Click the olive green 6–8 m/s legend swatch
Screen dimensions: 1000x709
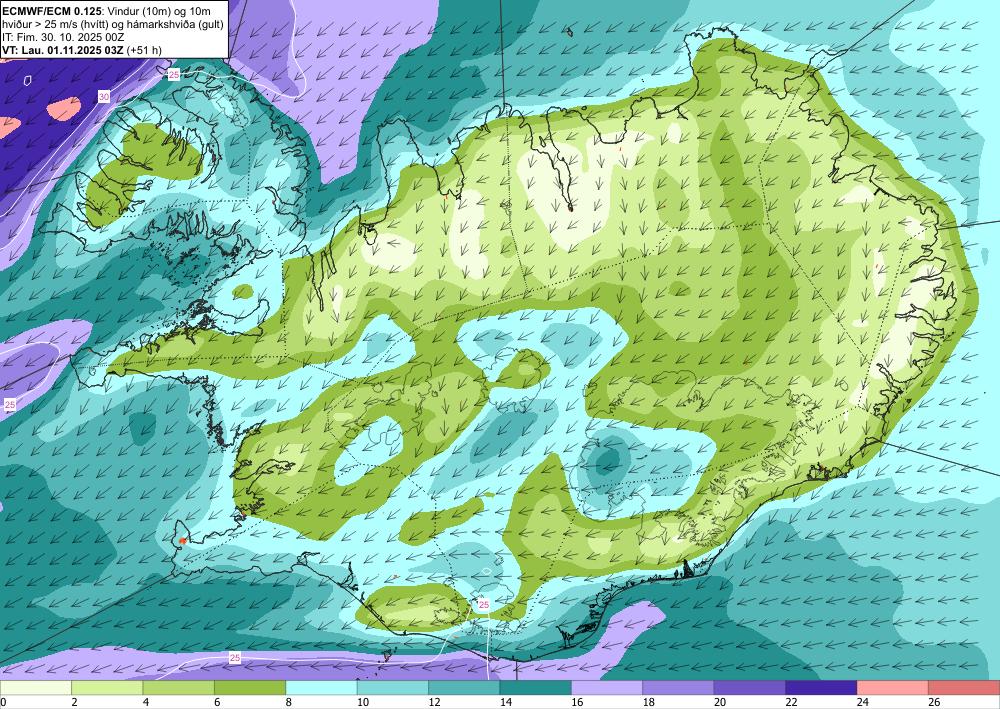[250, 688]
